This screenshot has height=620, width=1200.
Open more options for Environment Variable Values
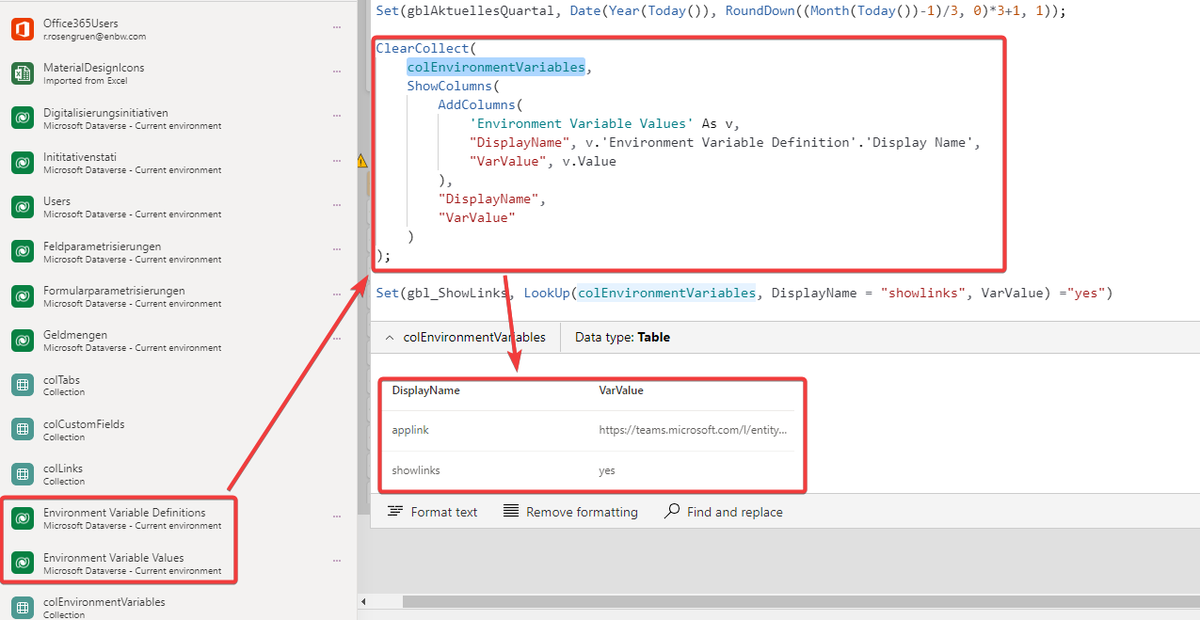[338, 563]
